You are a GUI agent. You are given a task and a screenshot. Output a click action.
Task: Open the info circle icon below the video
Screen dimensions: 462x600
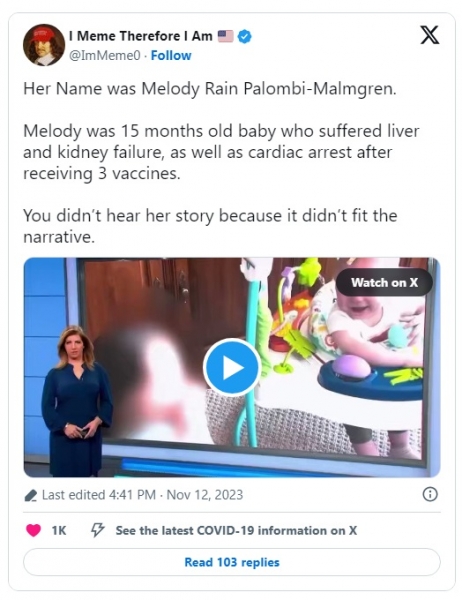(x=430, y=494)
